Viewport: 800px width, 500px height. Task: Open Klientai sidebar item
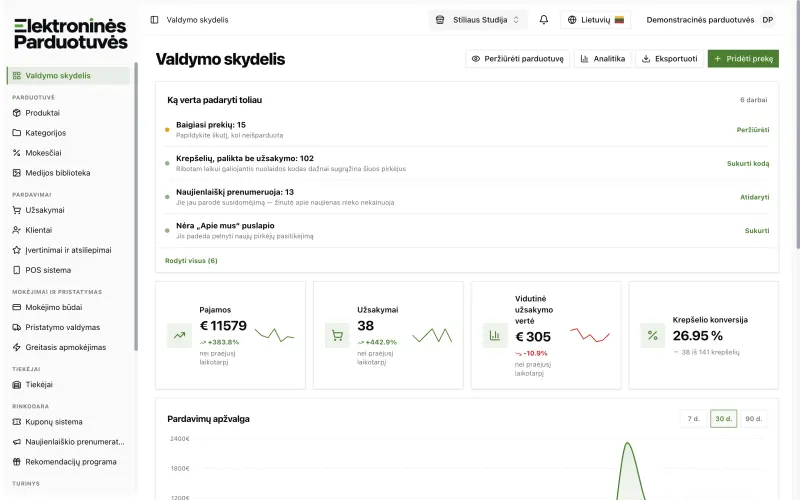tap(68, 230)
